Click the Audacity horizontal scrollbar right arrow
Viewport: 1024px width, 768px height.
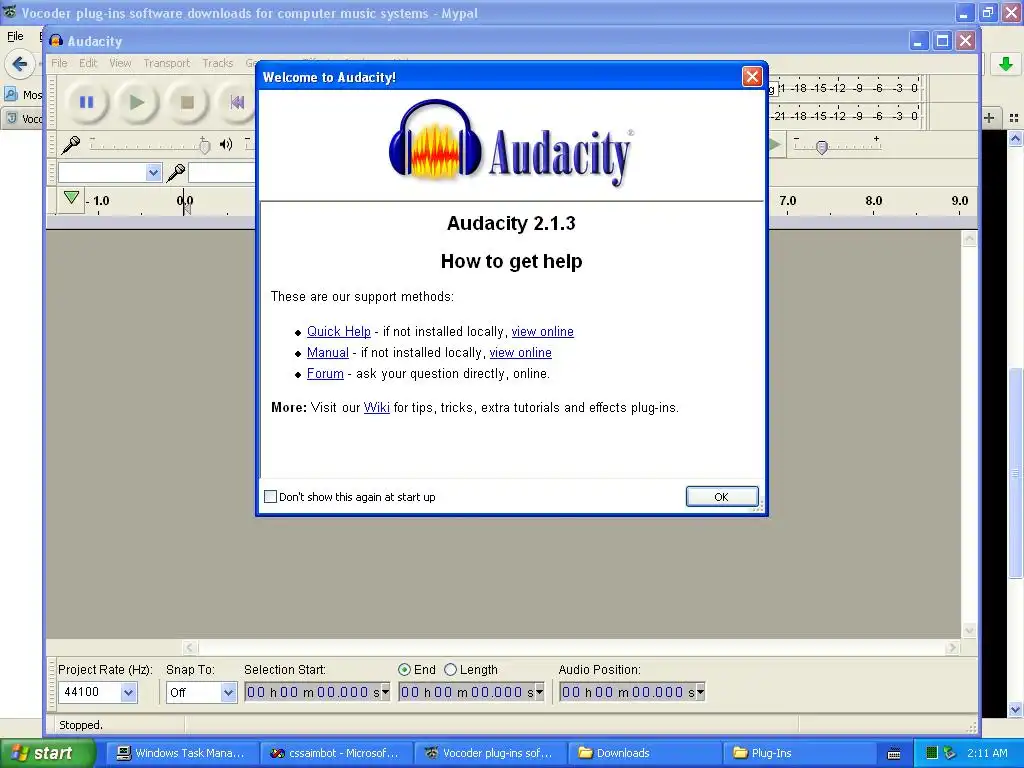pyautogui.click(x=952, y=647)
